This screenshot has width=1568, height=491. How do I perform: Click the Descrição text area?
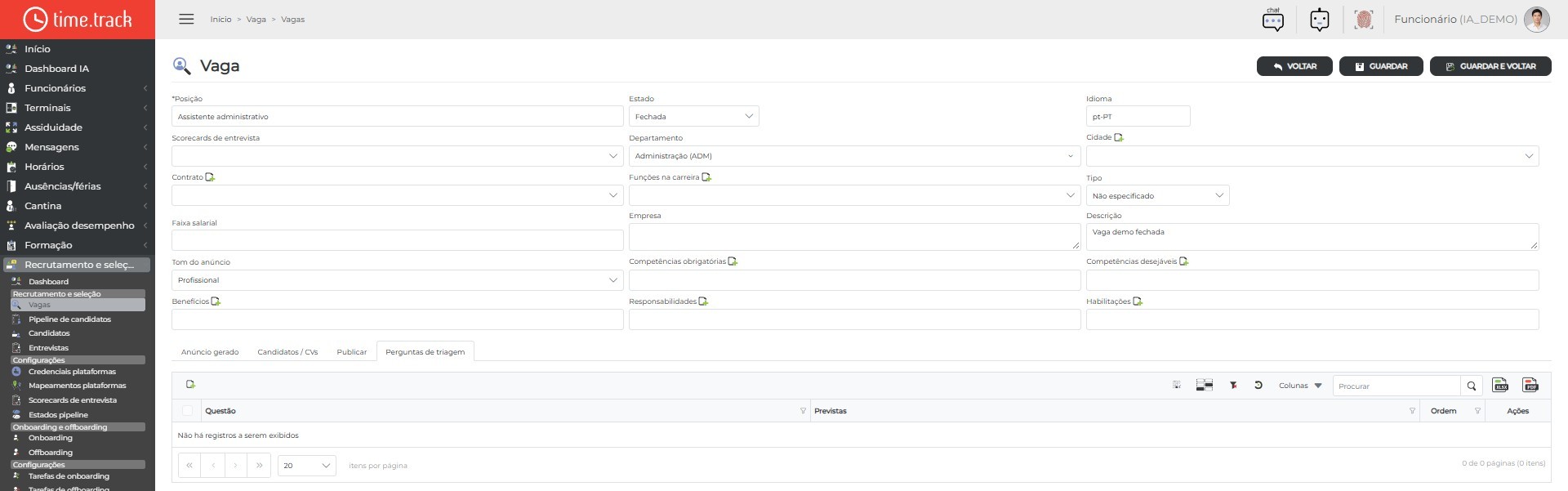[1312, 237]
